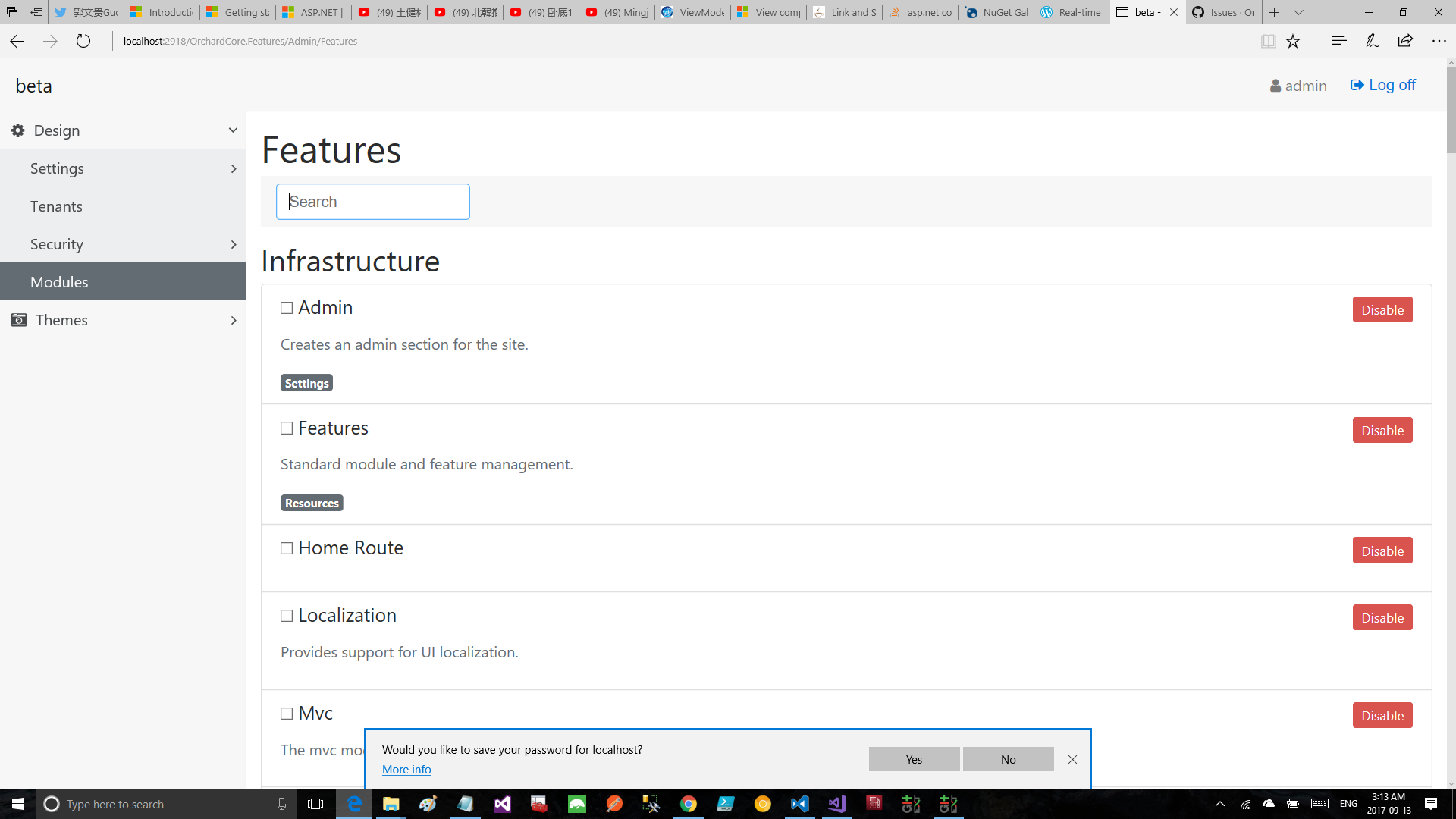Image resolution: width=1456 pixels, height=819 pixels.
Task: Disable the Home Route feature
Action: [1382, 551]
